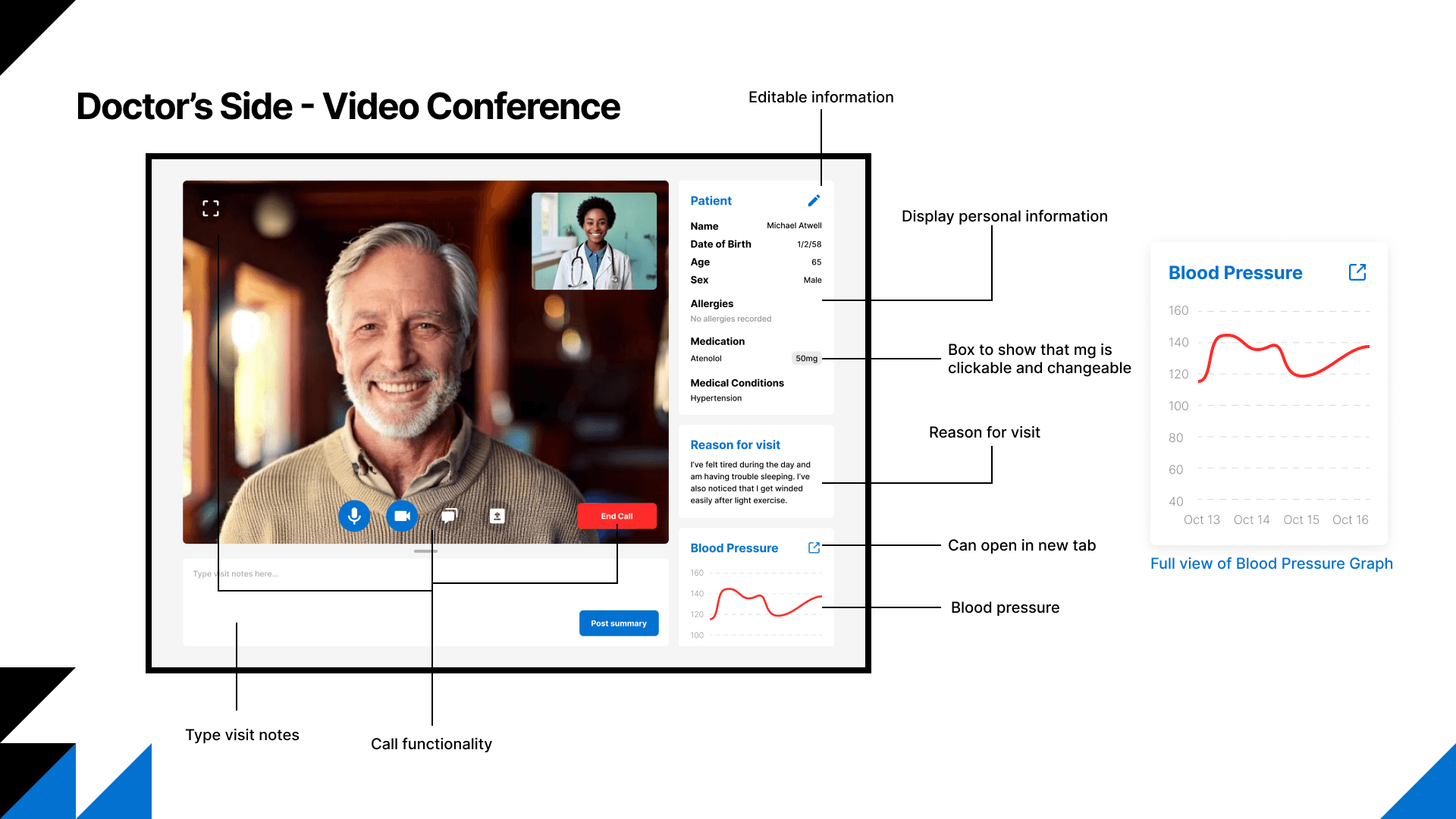Open the 50mg dosage box for Atenolol
The image size is (1456, 819).
coord(806,359)
